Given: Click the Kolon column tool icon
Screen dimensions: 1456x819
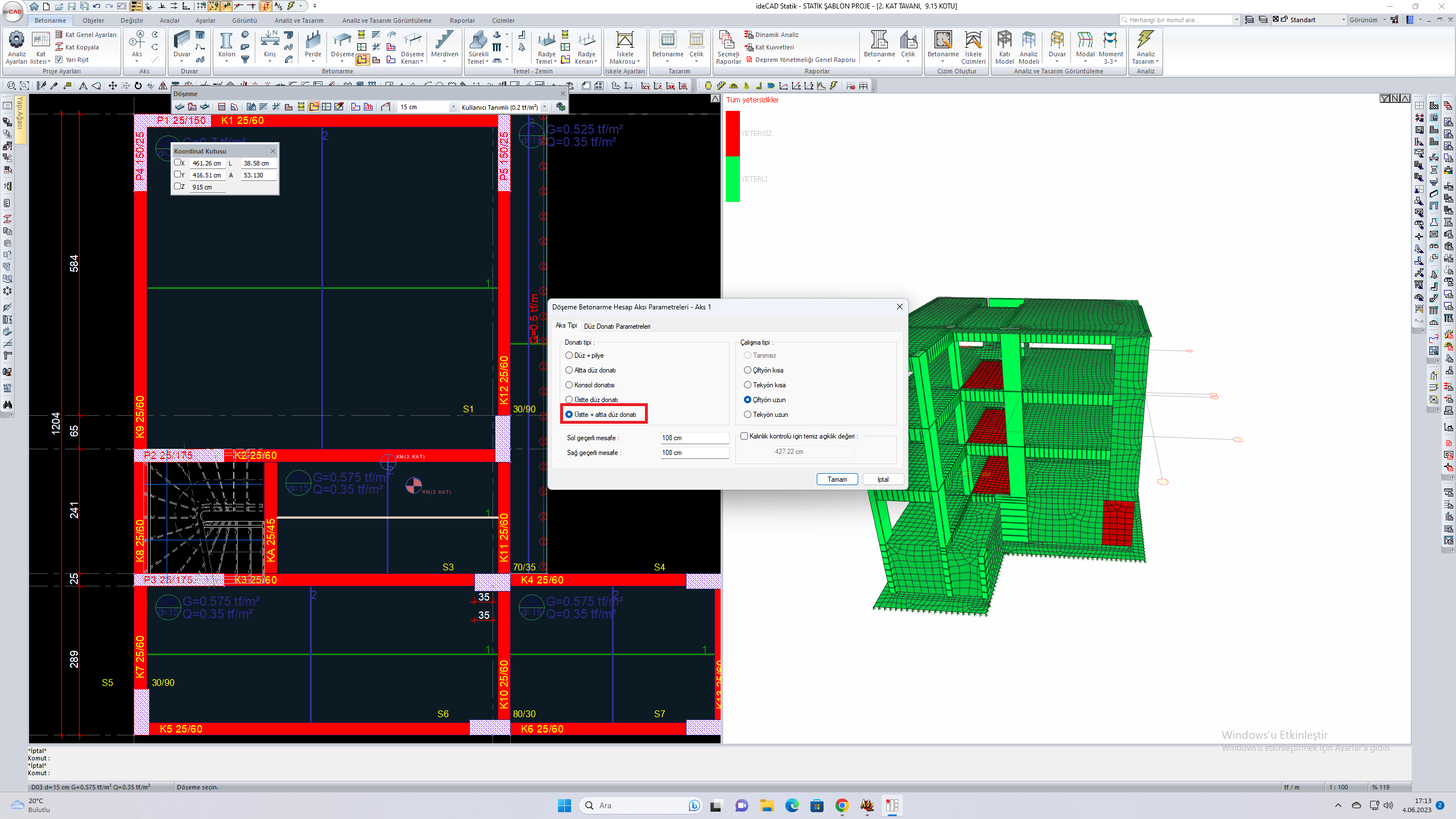Looking at the screenshot, I should [x=226, y=42].
